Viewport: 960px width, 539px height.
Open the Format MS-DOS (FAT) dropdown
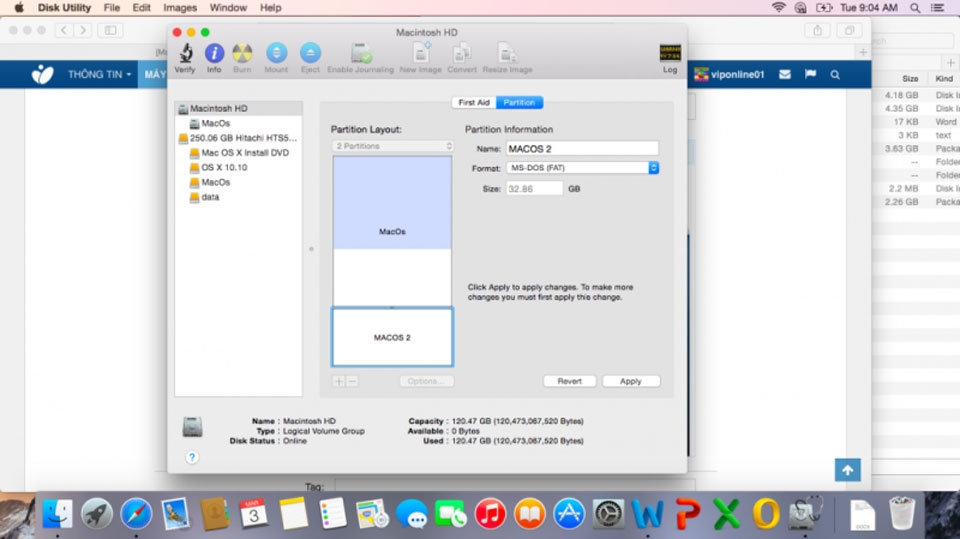pyautogui.click(x=582, y=168)
